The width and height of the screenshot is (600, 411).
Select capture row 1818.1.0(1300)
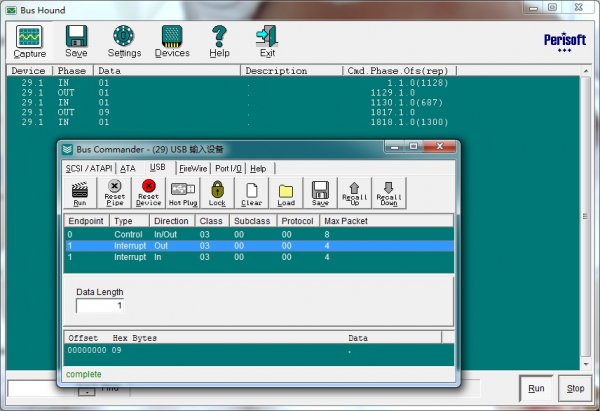pos(293,122)
